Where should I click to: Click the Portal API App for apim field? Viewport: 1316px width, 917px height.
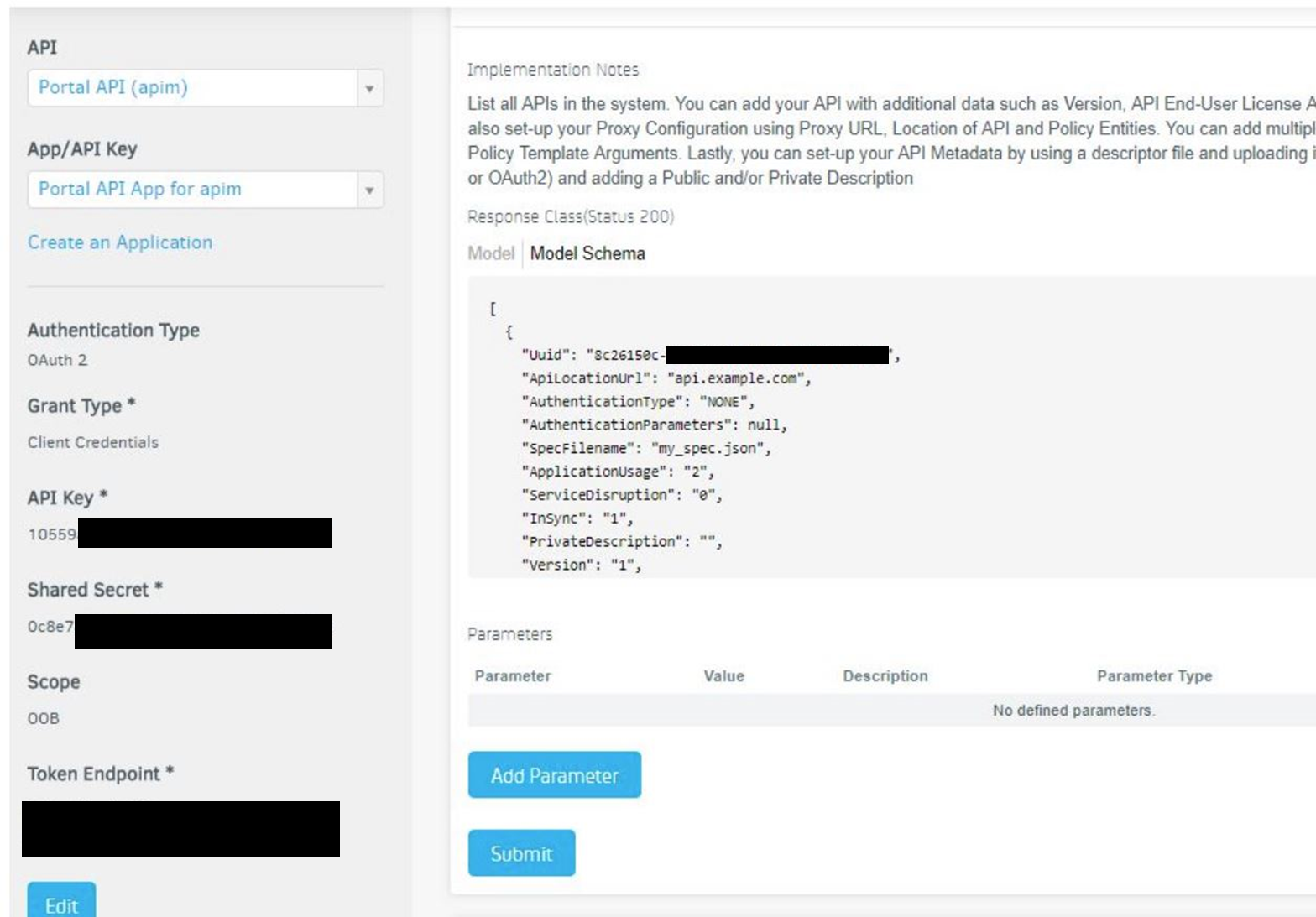click(193, 190)
